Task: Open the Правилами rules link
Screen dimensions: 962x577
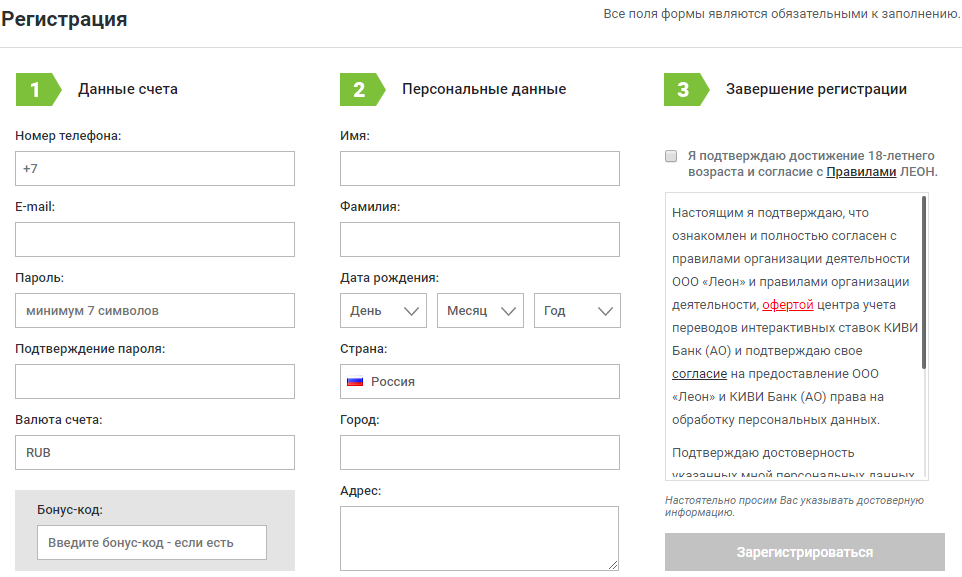Action: [x=859, y=172]
